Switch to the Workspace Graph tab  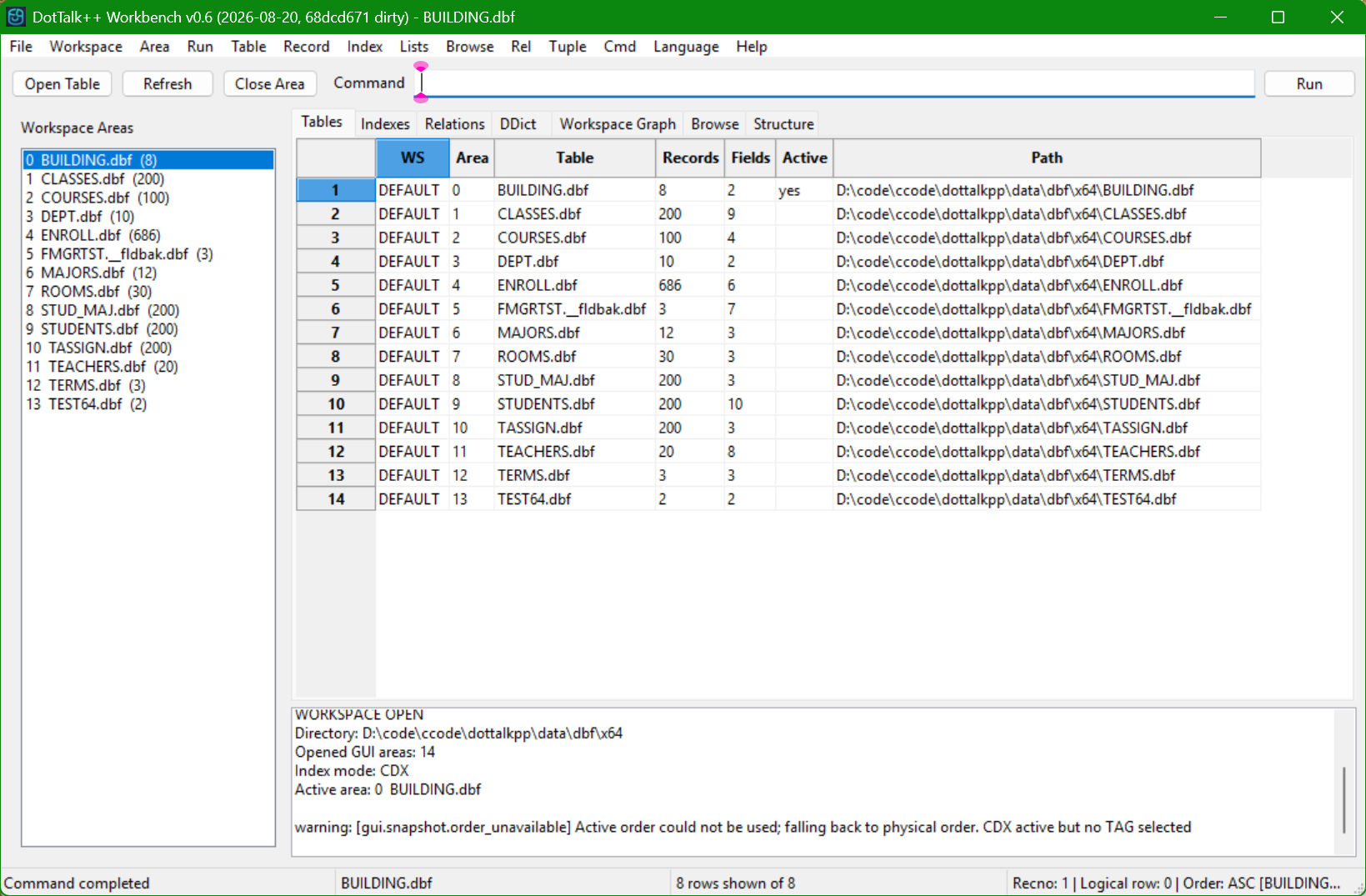click(618, 124)
